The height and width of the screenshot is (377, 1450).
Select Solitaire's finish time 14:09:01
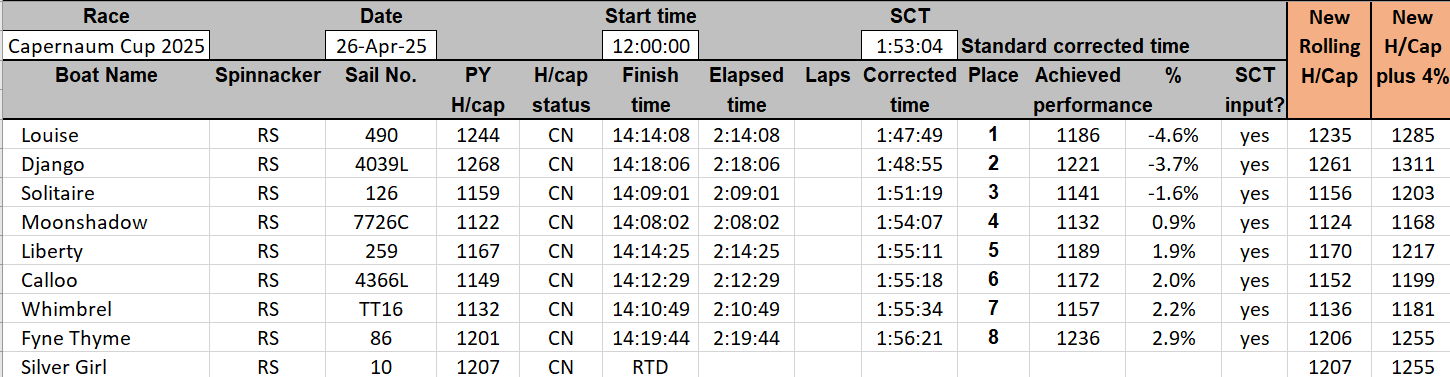tap(650, 193)
